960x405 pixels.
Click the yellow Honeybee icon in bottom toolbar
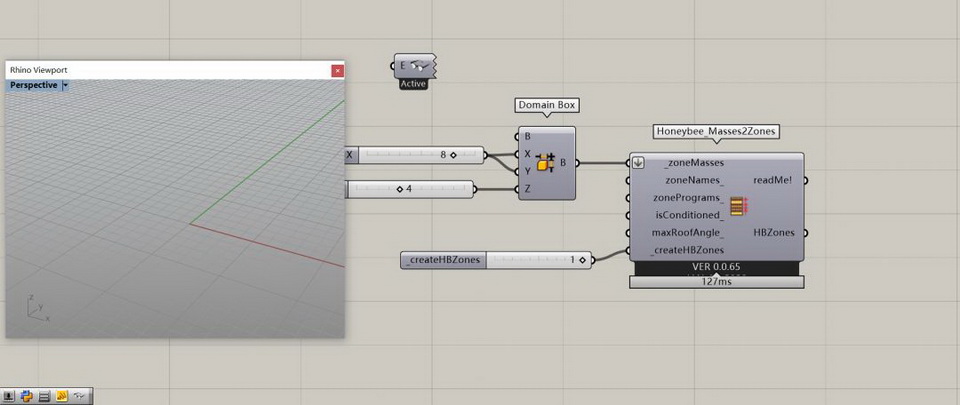[x=61, y=397]
